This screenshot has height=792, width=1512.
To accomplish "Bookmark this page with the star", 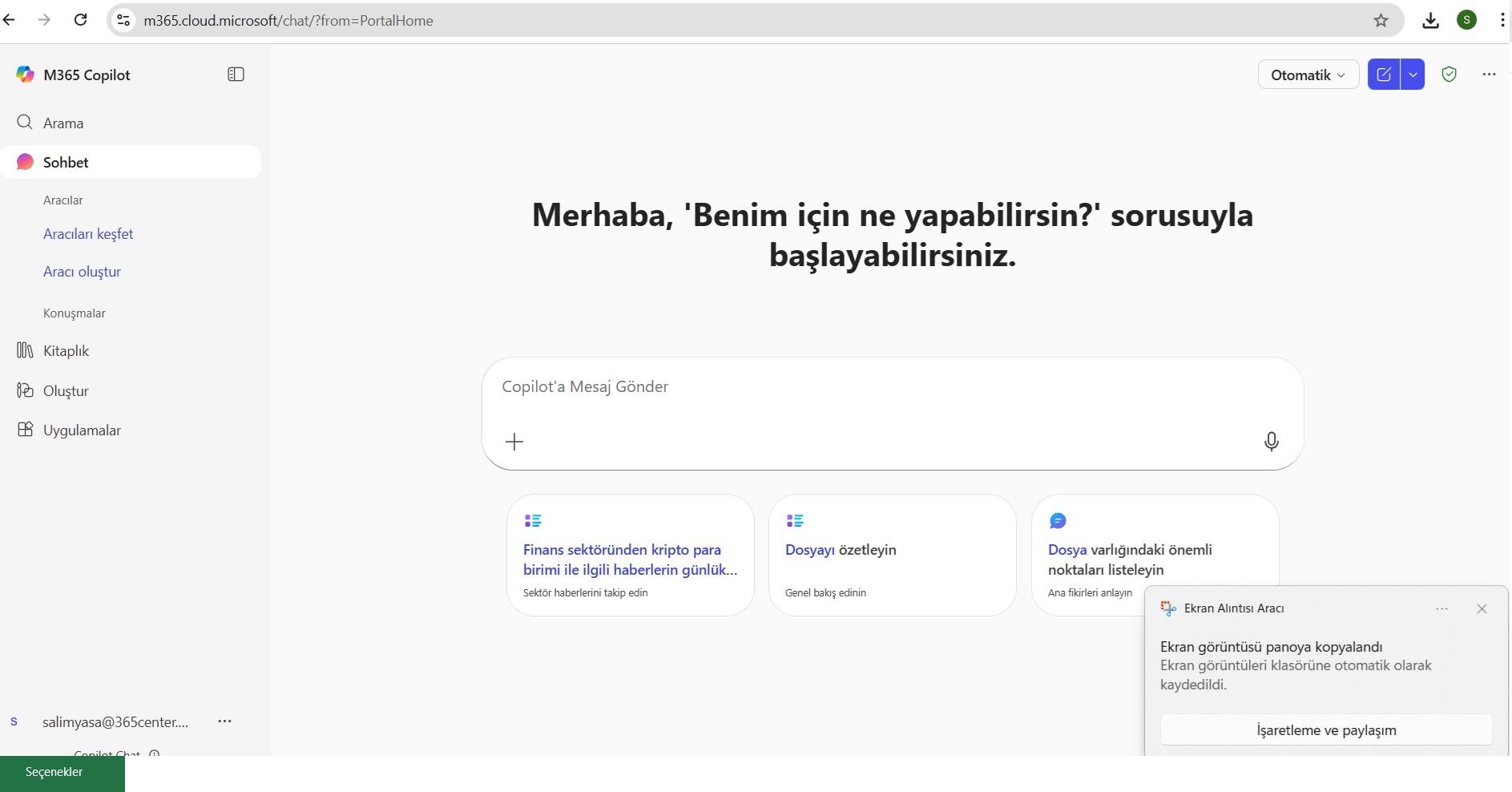I will [x=1381, y=20].
